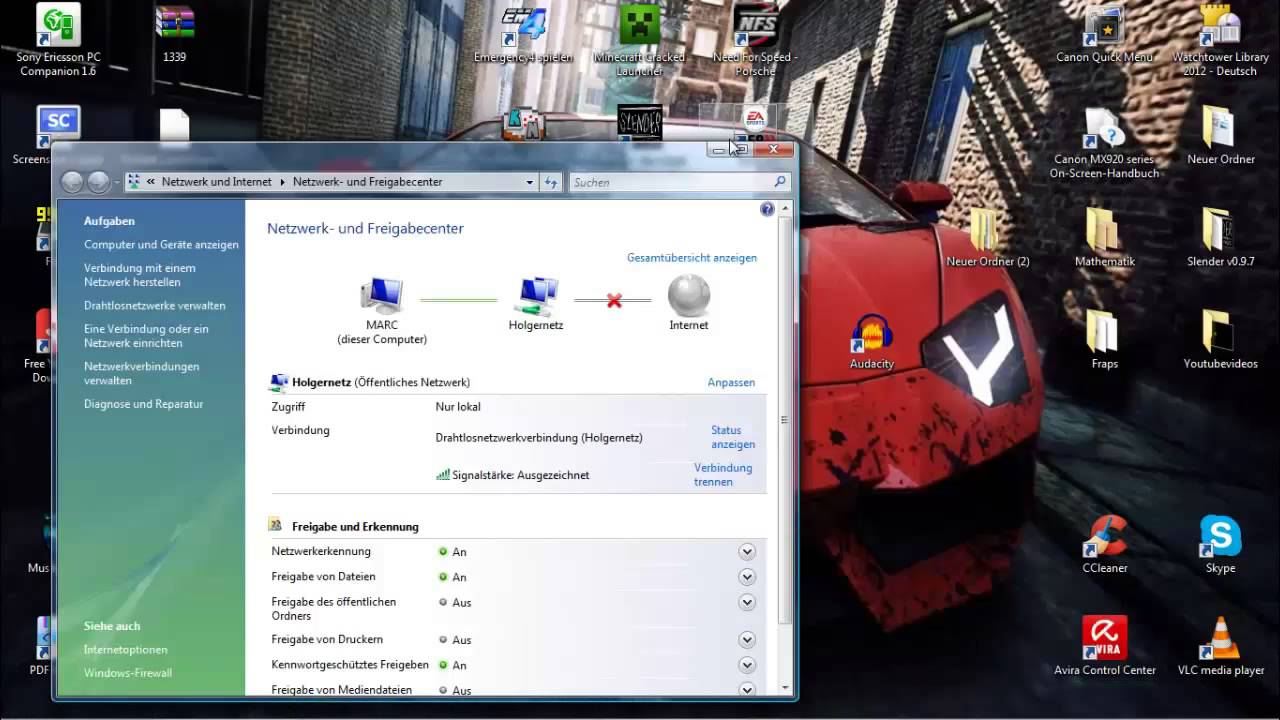Image resolution: width=1280 pixels, height=720 pixels.
Task: Open the Fraps folder icon
Action: tap(1104, 340)
